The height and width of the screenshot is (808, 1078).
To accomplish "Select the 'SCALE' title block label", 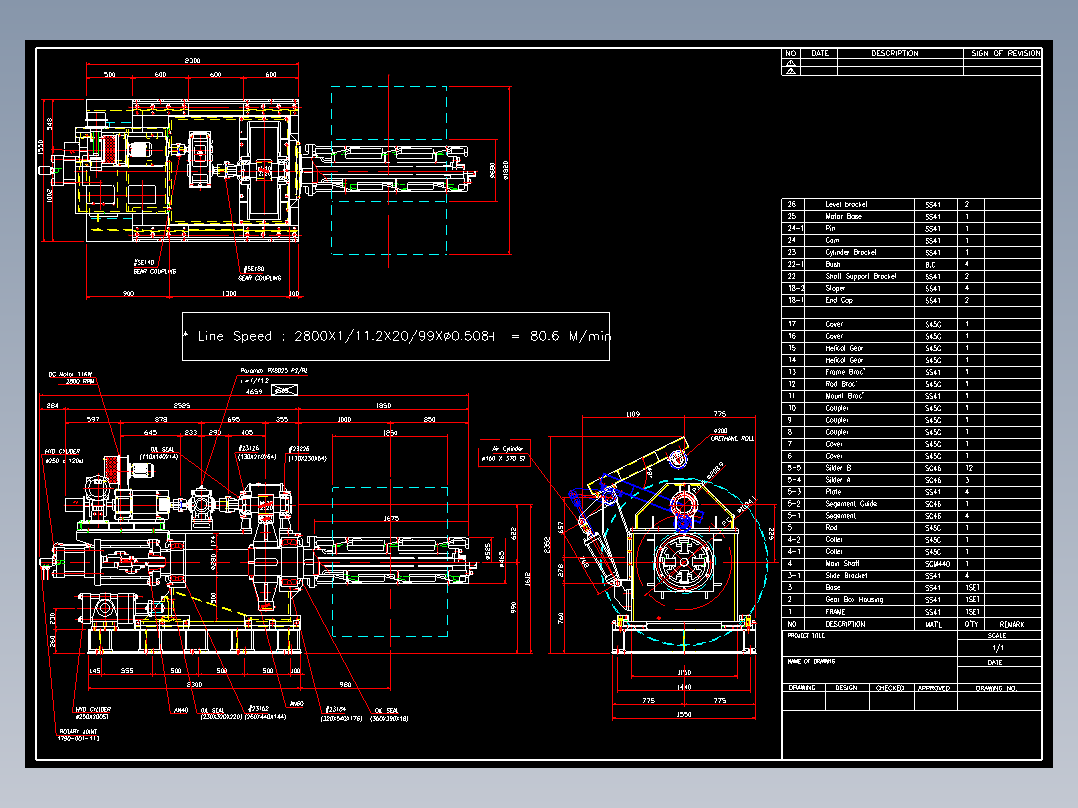I will coord(997,636).
